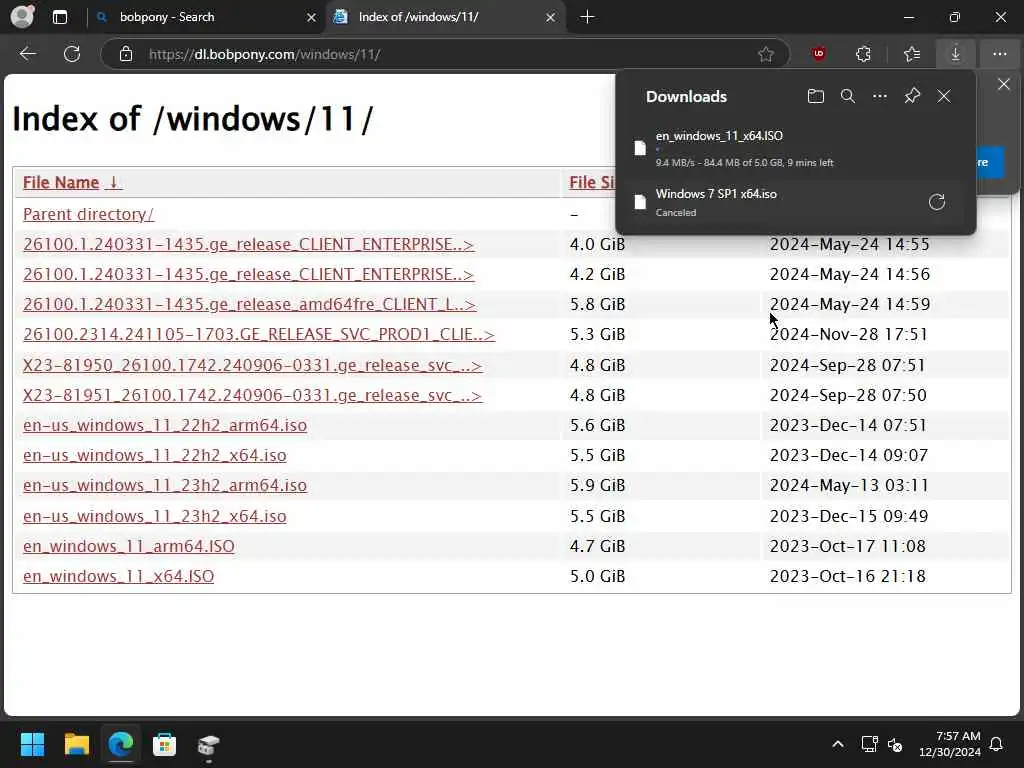The image size is (1024, 768).
Task: Close the popup behind the Downloads panel
Action: point(1004,84)
